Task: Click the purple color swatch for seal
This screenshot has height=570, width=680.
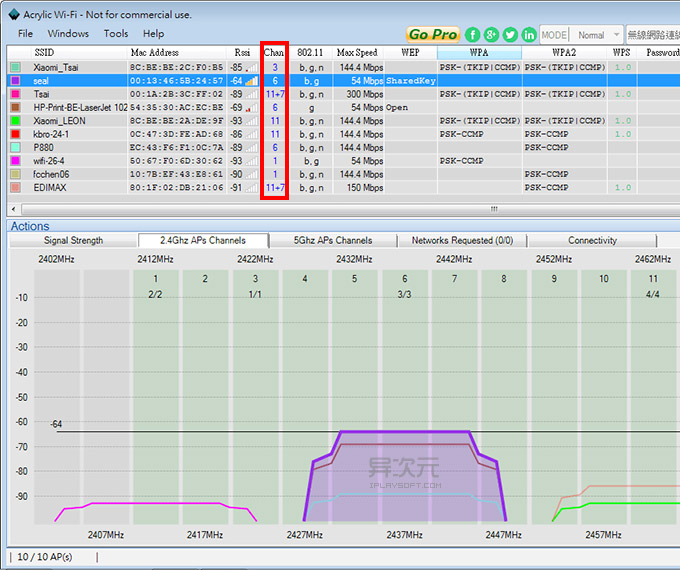Action: (15, 80)
